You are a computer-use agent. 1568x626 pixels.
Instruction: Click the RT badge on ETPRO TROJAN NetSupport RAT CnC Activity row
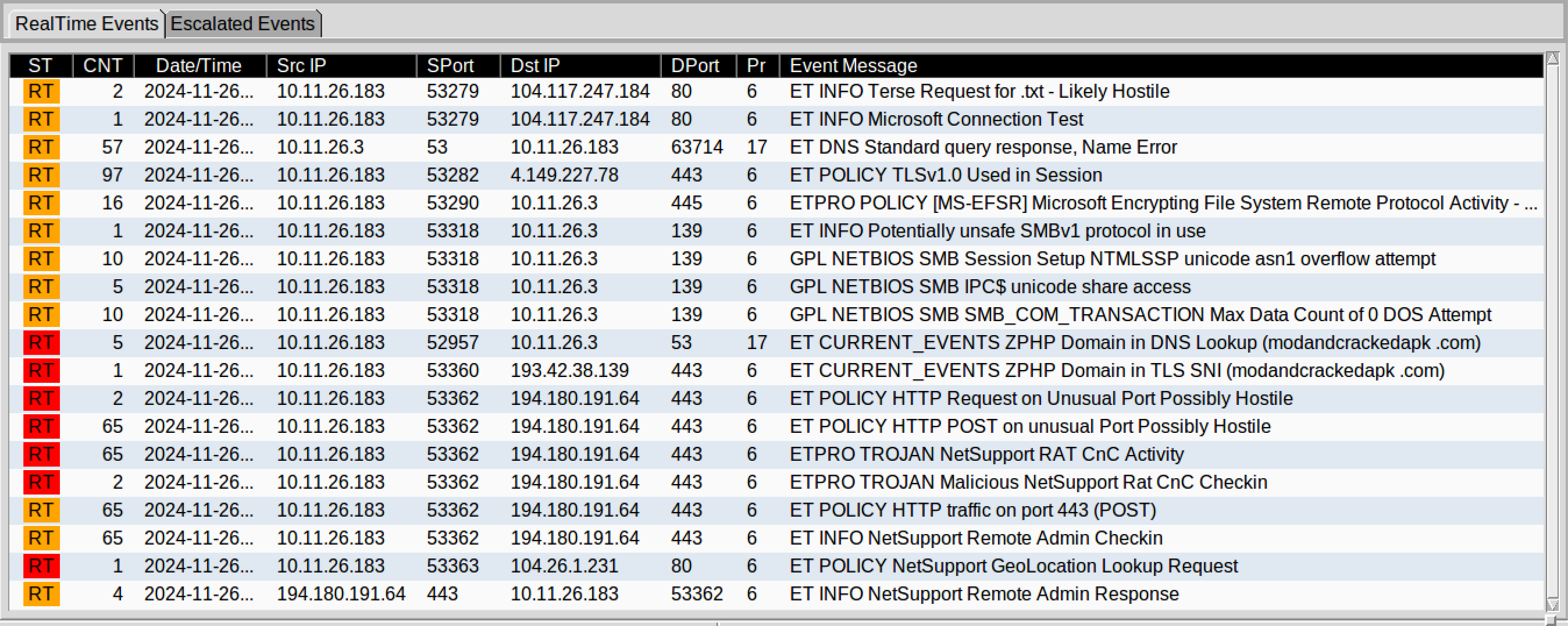click(x=41, y=454)
